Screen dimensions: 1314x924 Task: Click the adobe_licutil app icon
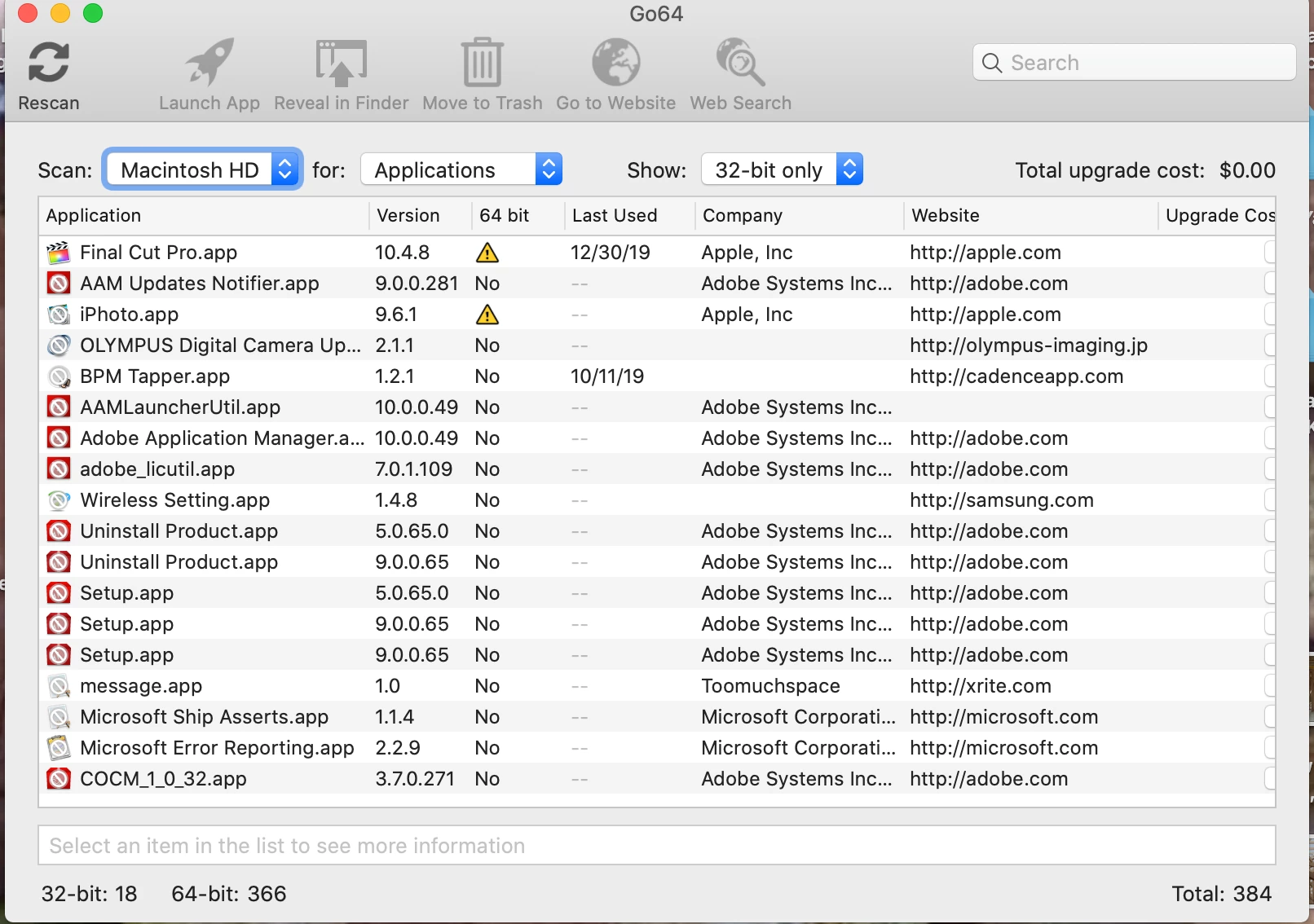pyautogui.click(x=59, y=469)
